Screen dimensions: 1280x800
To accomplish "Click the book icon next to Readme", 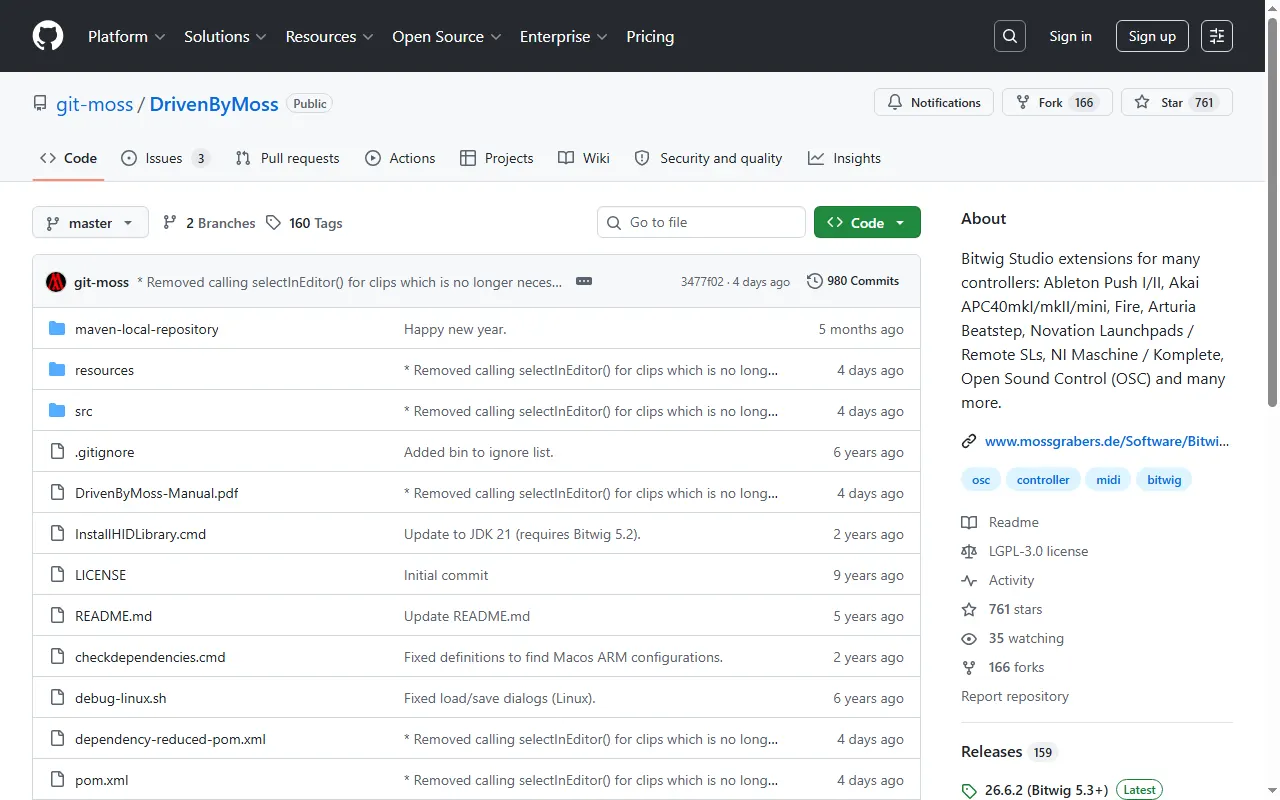I will (x=969, y=522).
